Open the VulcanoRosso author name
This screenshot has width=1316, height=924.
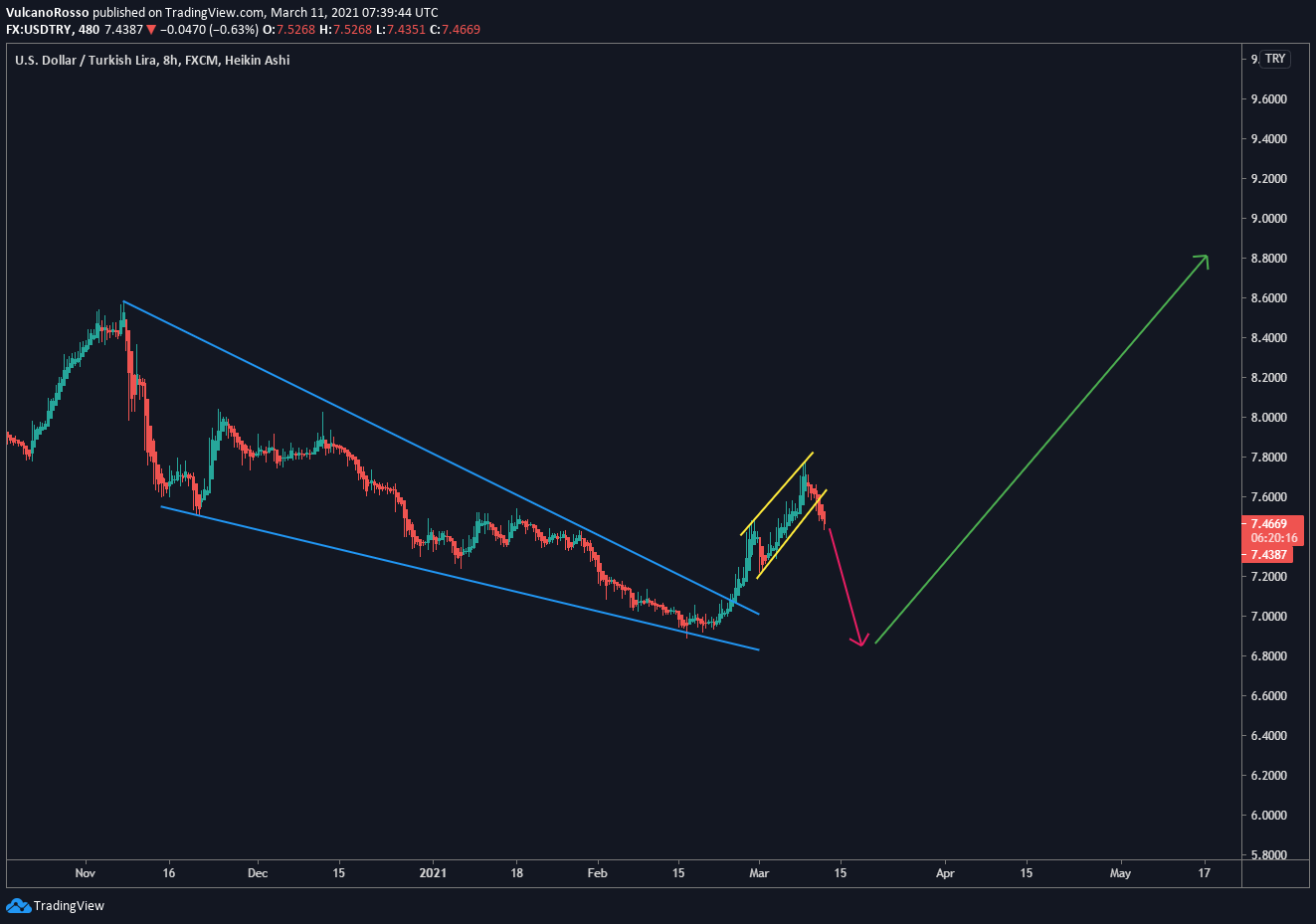tap(47, 13)
